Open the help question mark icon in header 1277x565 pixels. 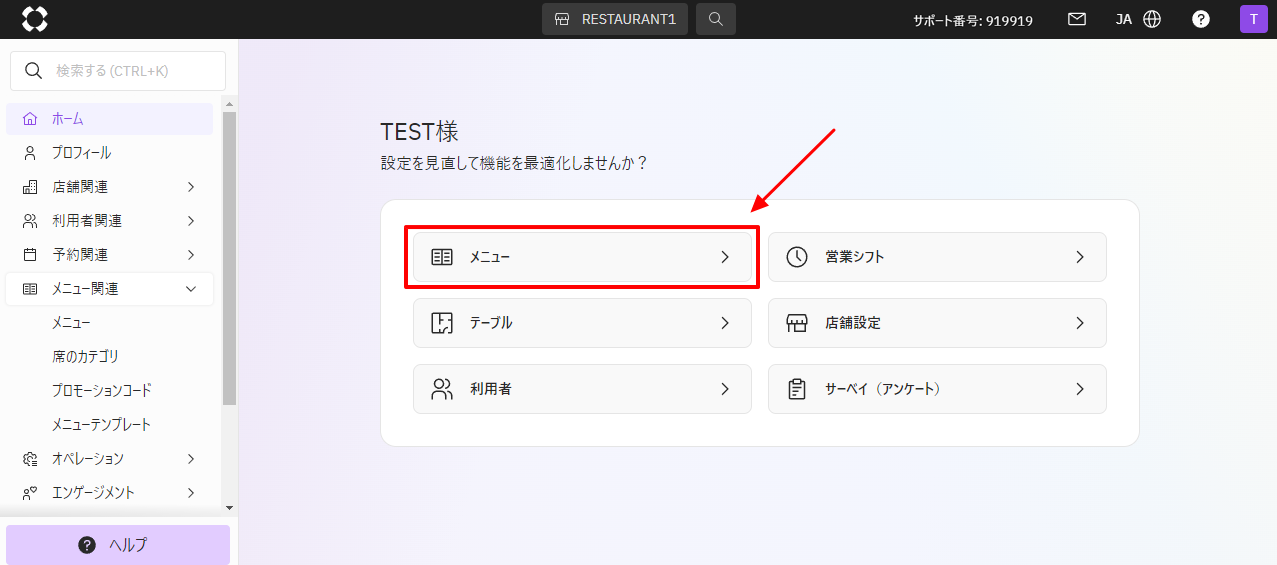click(x=1201, y=19)
